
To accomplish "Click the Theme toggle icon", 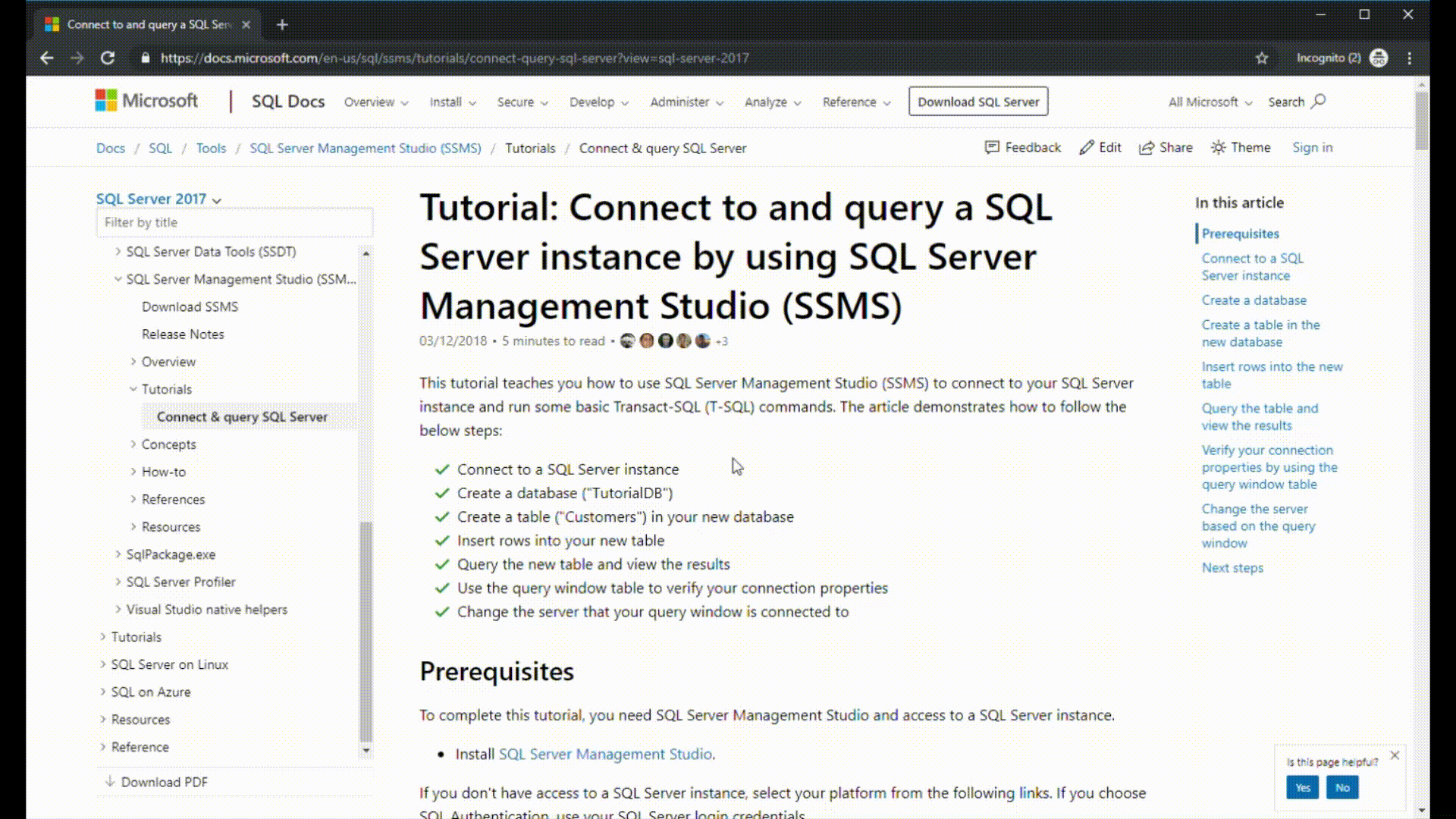I will (1216, 147).
